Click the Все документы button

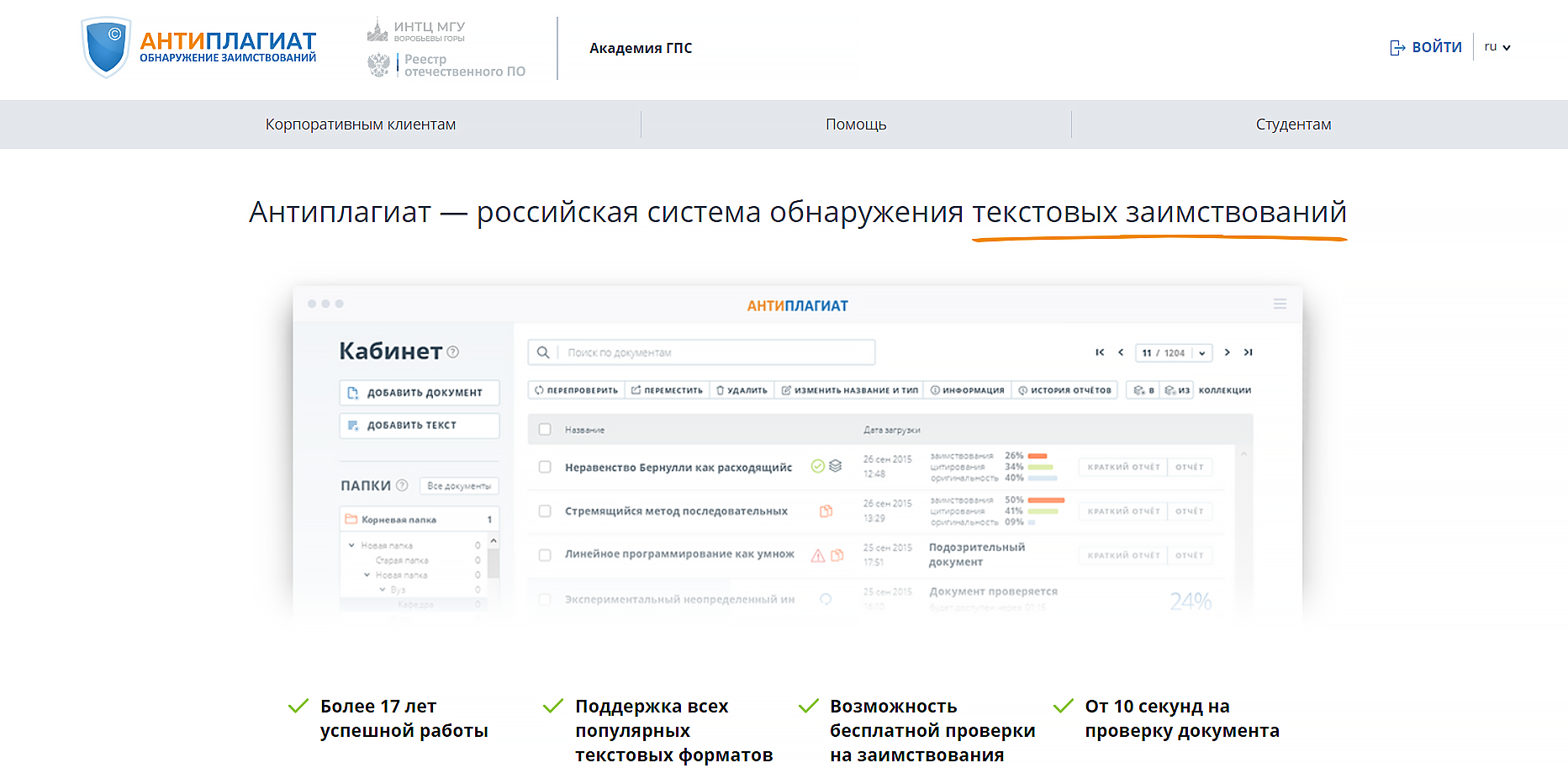coord(459,486)
